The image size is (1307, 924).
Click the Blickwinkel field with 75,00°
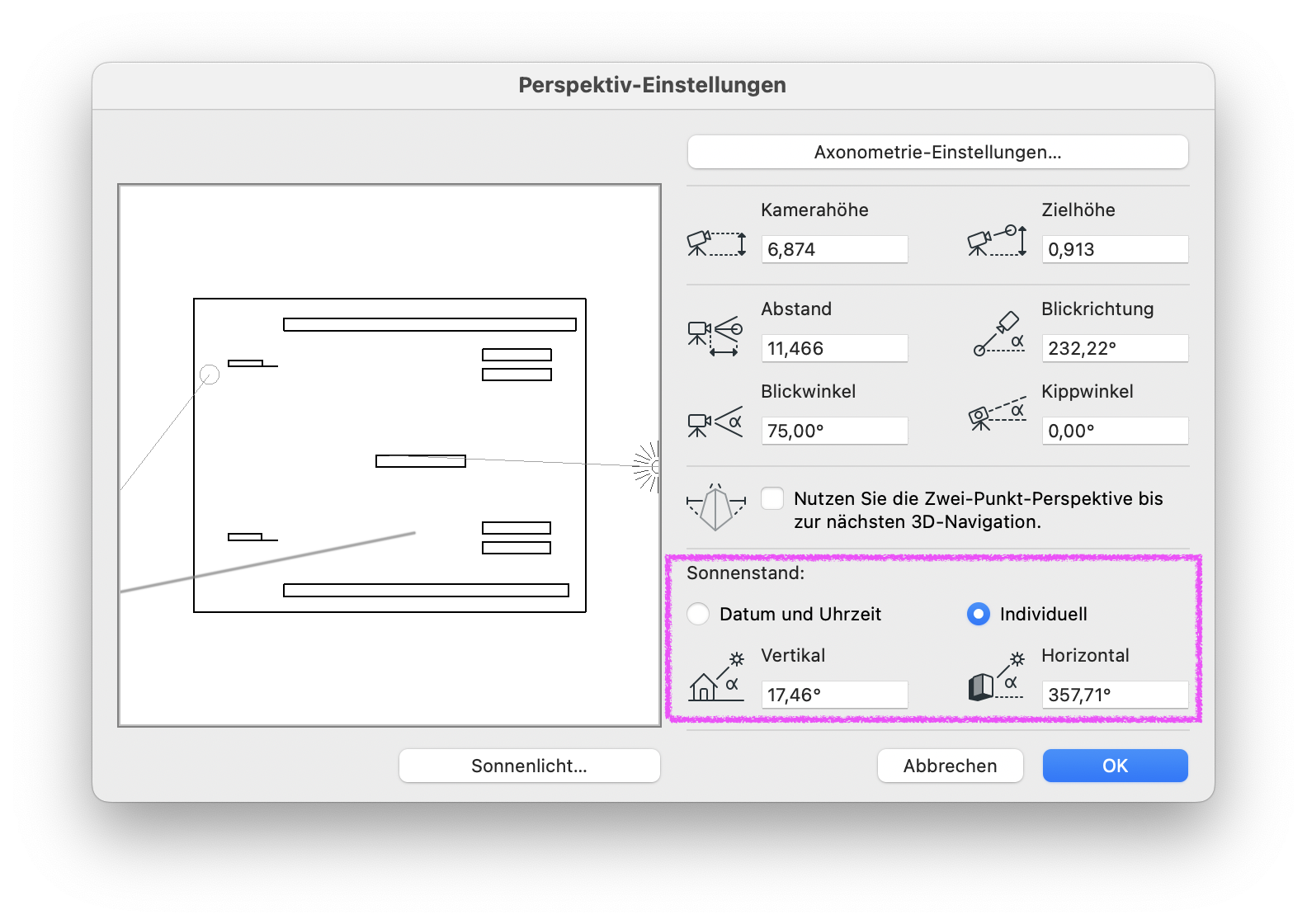click(x=834, y=431)
